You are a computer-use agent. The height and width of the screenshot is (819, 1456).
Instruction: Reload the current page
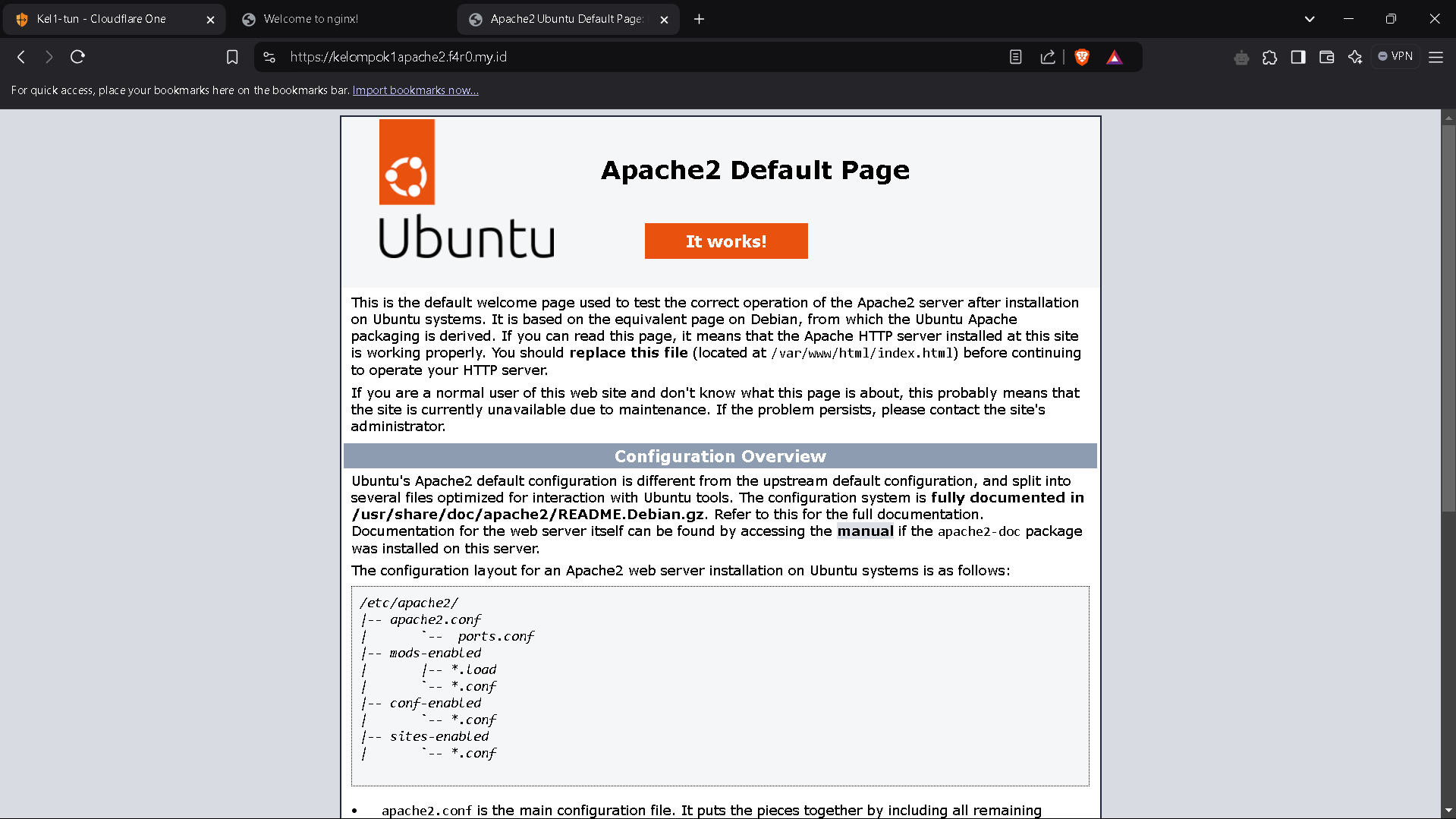coord(77,57)
